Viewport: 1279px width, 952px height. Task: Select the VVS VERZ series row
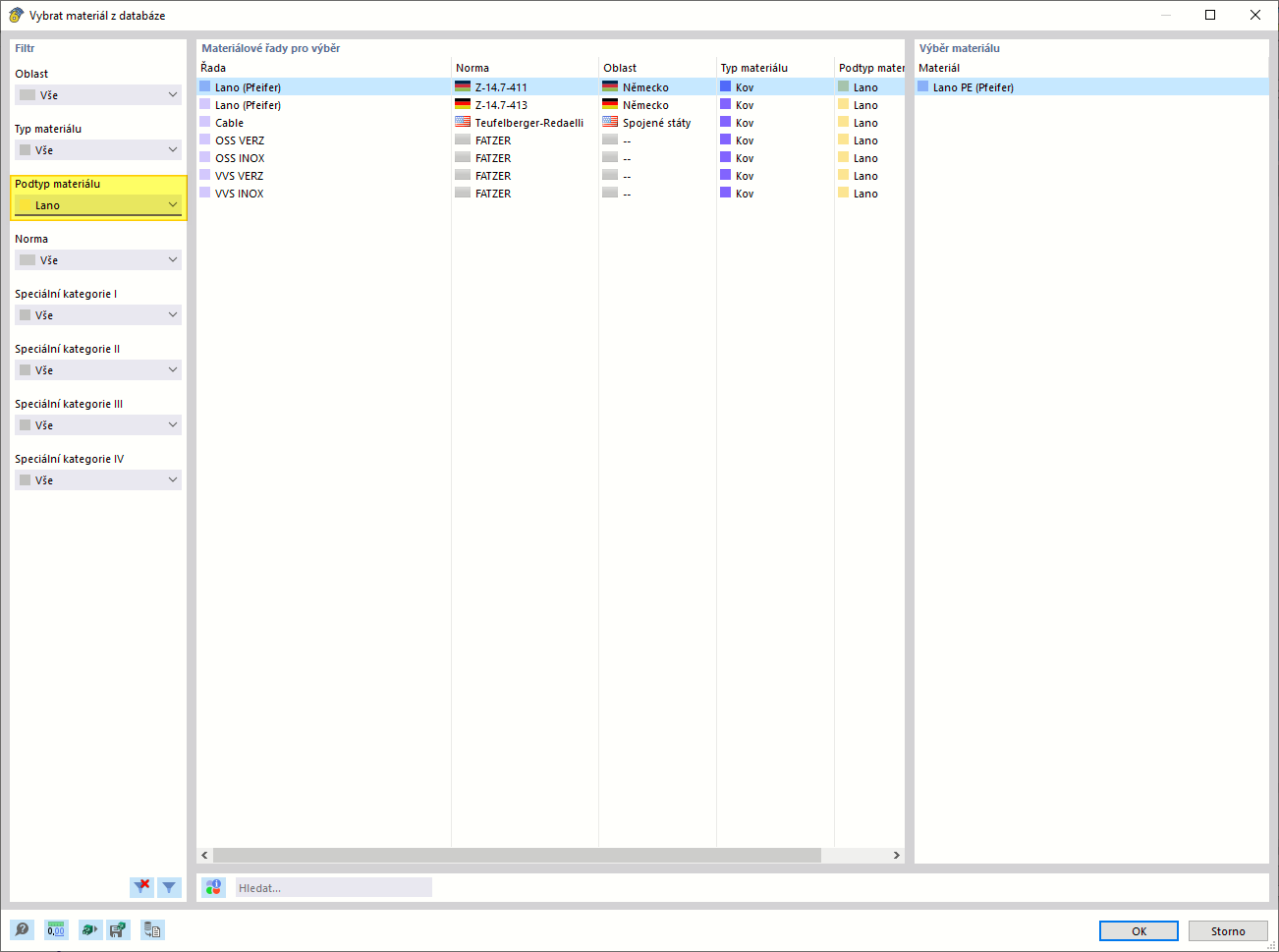point(550,175)
